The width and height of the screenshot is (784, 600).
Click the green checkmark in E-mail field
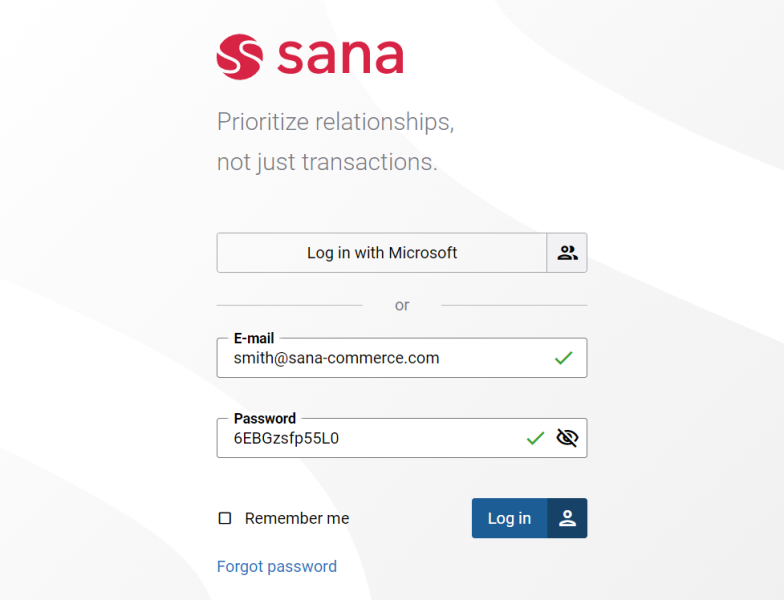tap(564, 358)
